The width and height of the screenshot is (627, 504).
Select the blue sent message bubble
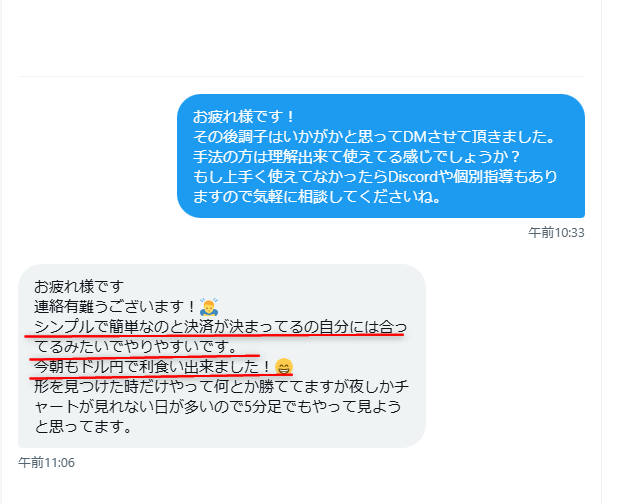coord(381,156)
